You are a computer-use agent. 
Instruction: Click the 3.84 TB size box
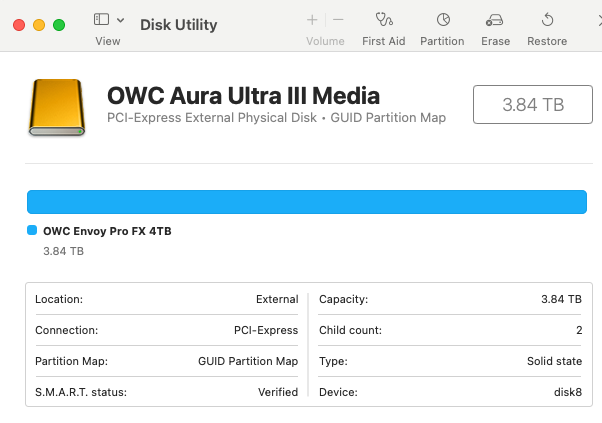click(x=533, y=104)
